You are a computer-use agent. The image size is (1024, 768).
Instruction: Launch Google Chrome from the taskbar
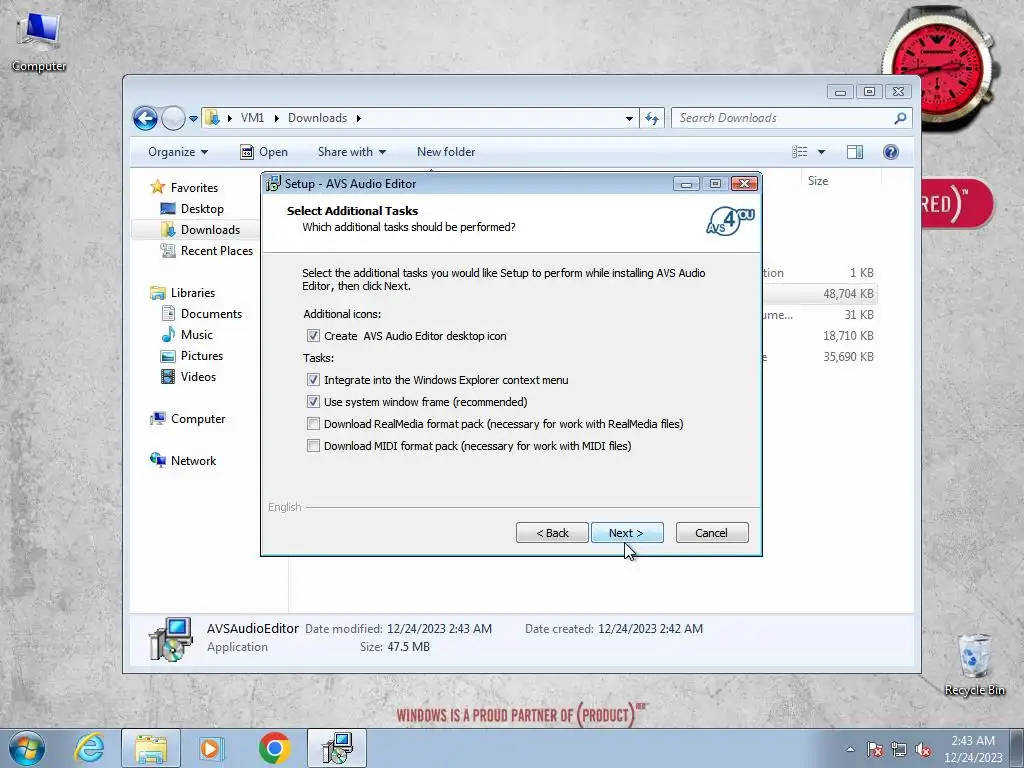(274, 748)
